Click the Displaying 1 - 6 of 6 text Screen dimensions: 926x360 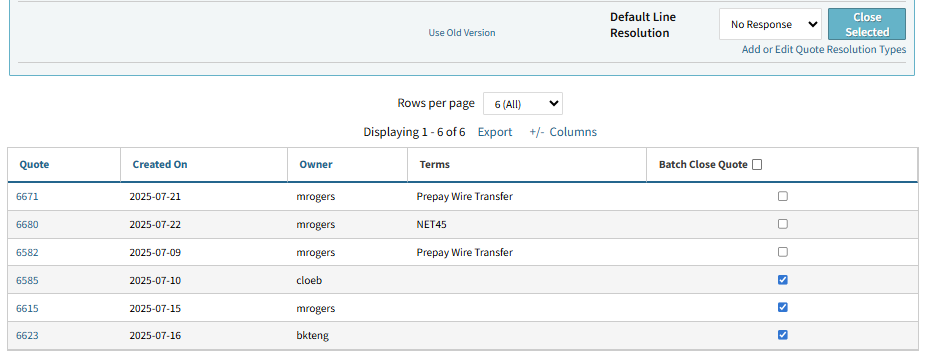click(x=414, y=132)
